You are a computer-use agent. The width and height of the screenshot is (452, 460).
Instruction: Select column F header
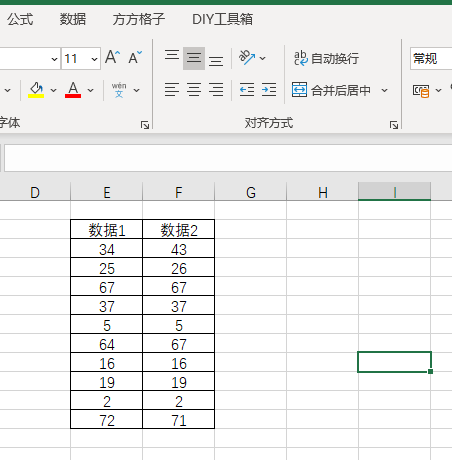pos(179,192)
